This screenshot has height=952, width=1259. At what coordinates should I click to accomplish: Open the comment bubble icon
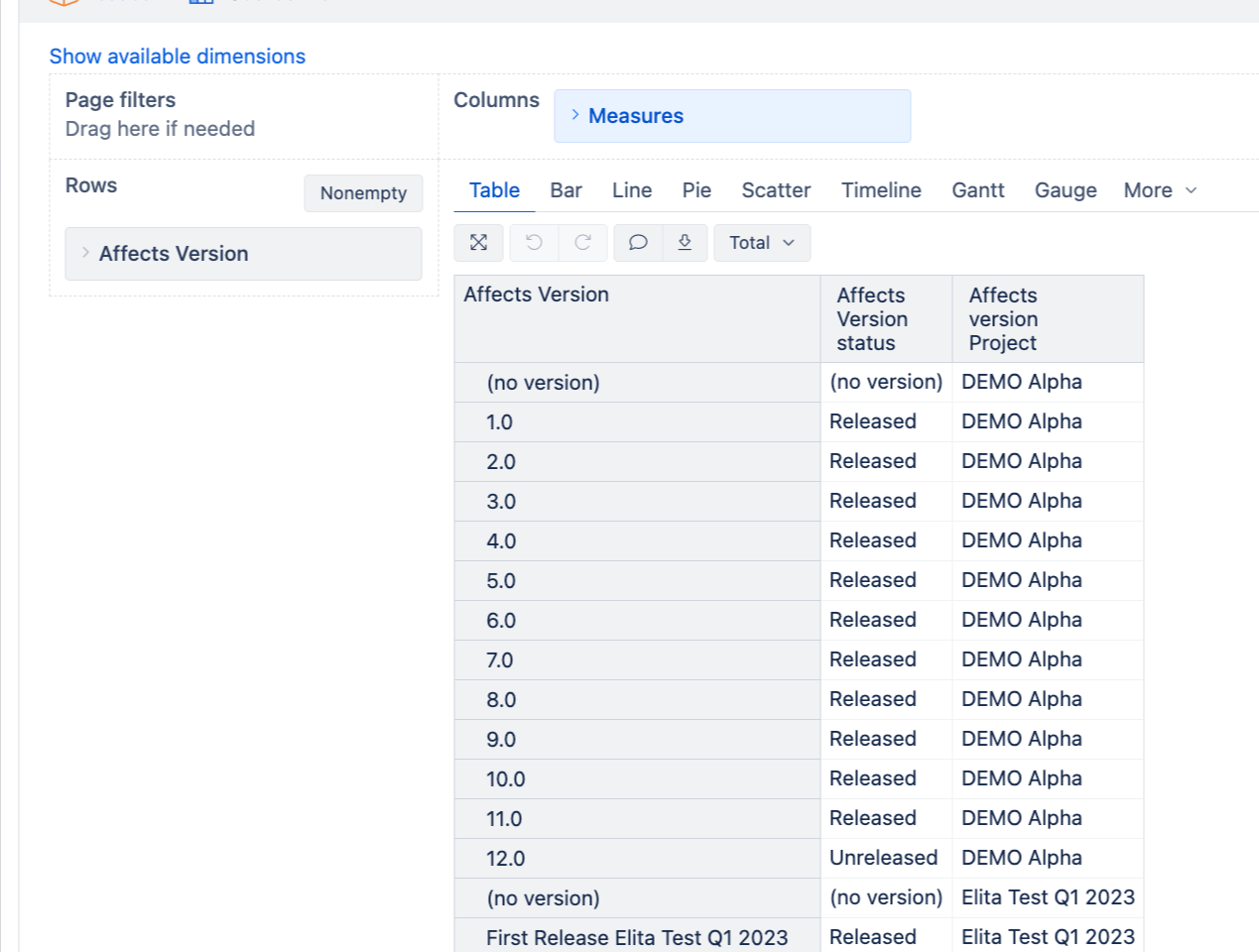638,243
